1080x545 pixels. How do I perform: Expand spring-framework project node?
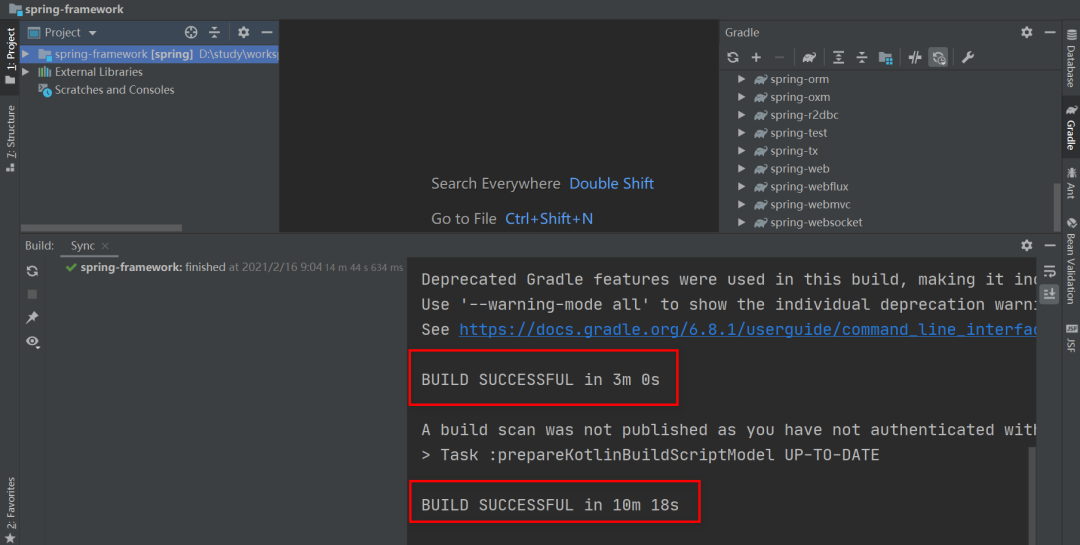click(x=25, y=54)
